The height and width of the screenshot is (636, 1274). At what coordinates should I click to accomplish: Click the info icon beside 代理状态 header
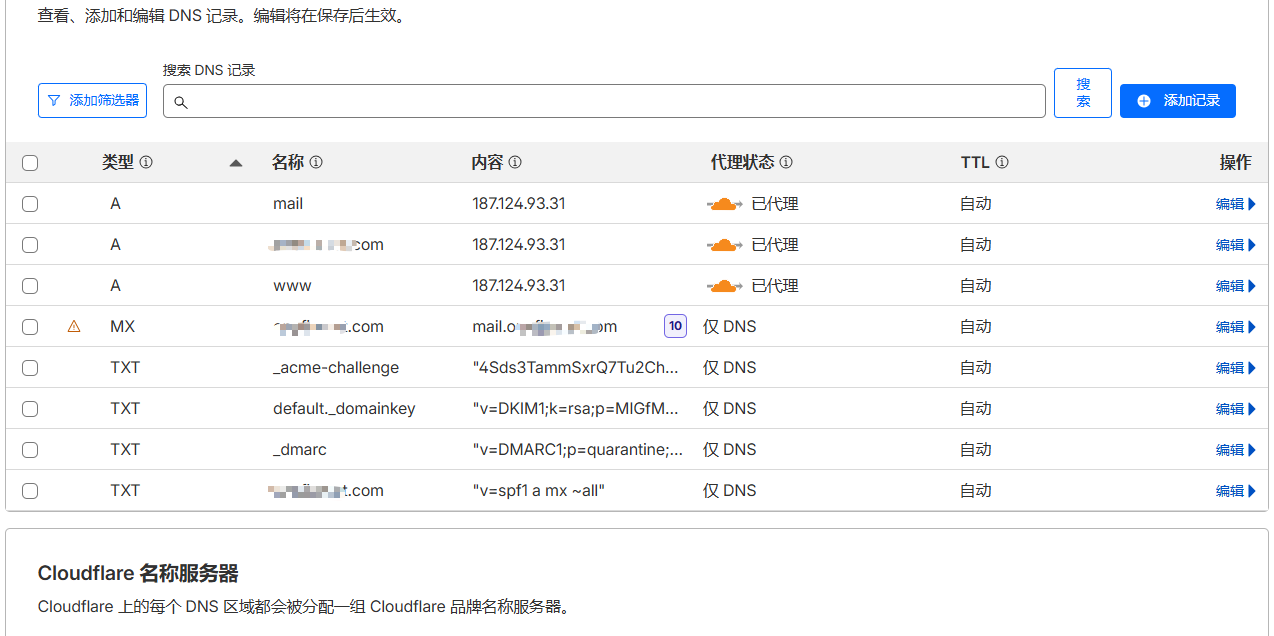coord(786,162)
